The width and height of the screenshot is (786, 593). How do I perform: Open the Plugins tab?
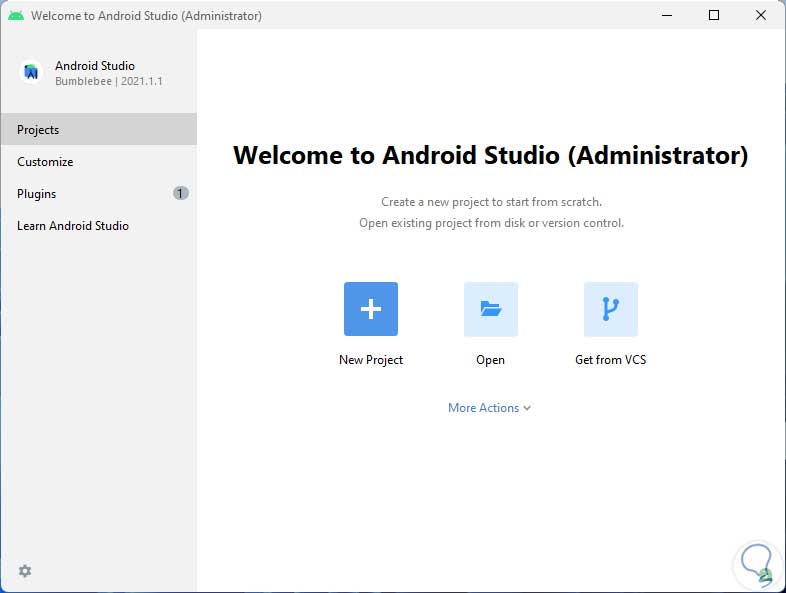[x=99, y=193]
